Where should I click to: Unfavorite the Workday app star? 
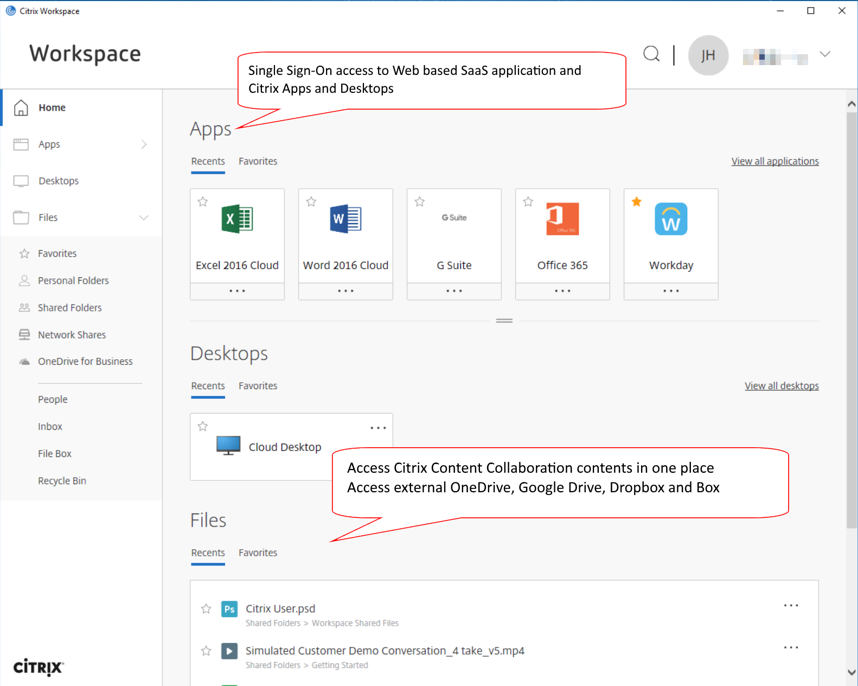pos(636,202)
